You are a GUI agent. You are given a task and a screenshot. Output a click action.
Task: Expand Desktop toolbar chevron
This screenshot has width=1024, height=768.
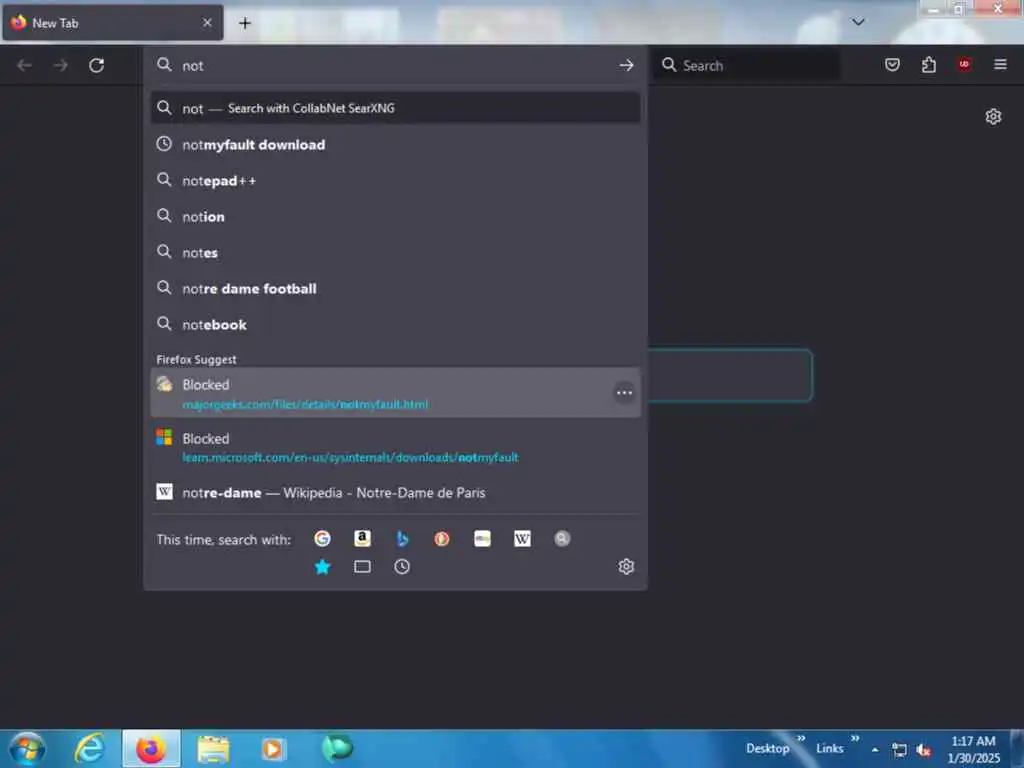coord(801,738)
